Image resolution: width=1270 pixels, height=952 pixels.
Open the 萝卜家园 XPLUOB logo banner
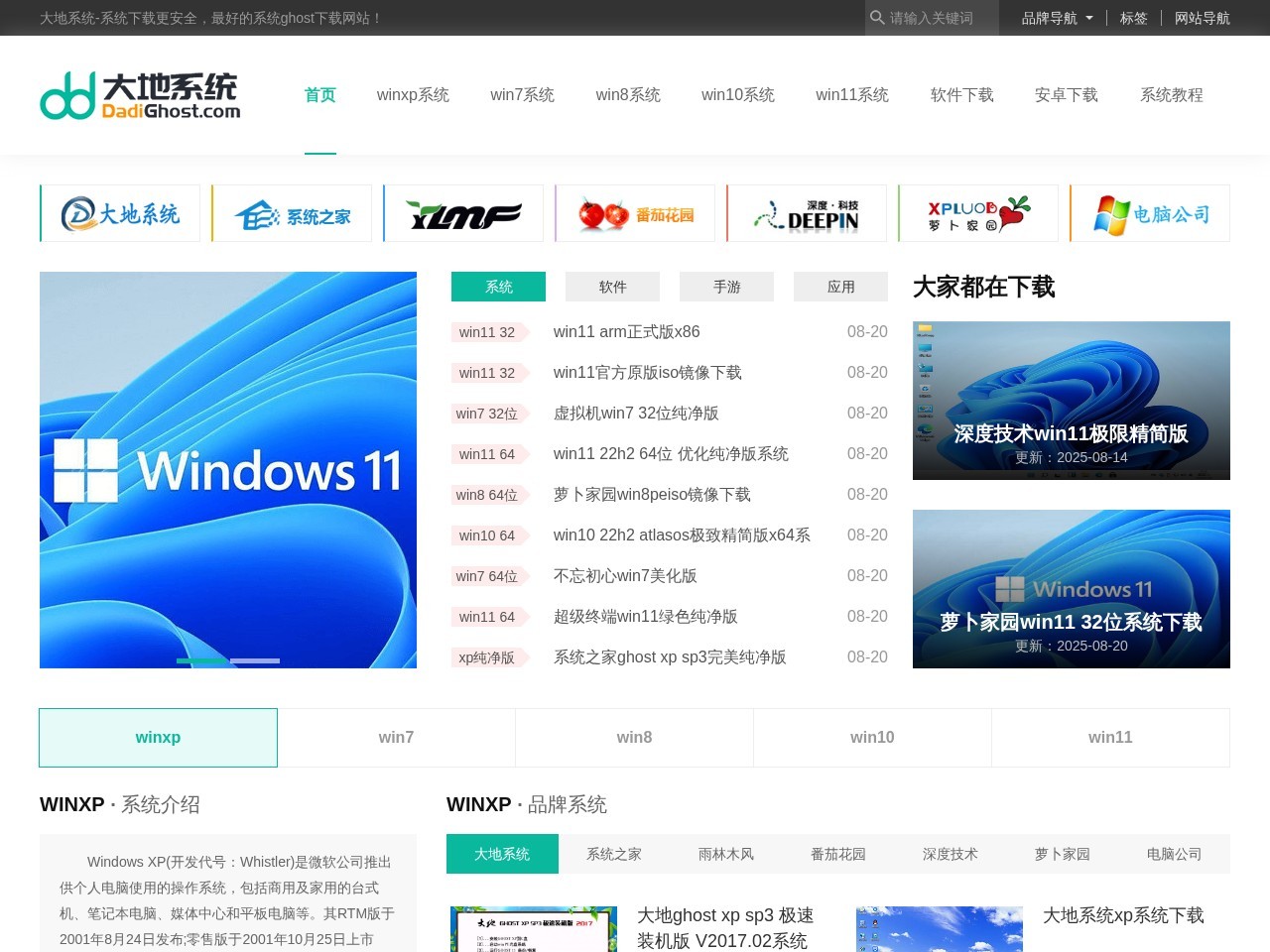tap(978, 213)
